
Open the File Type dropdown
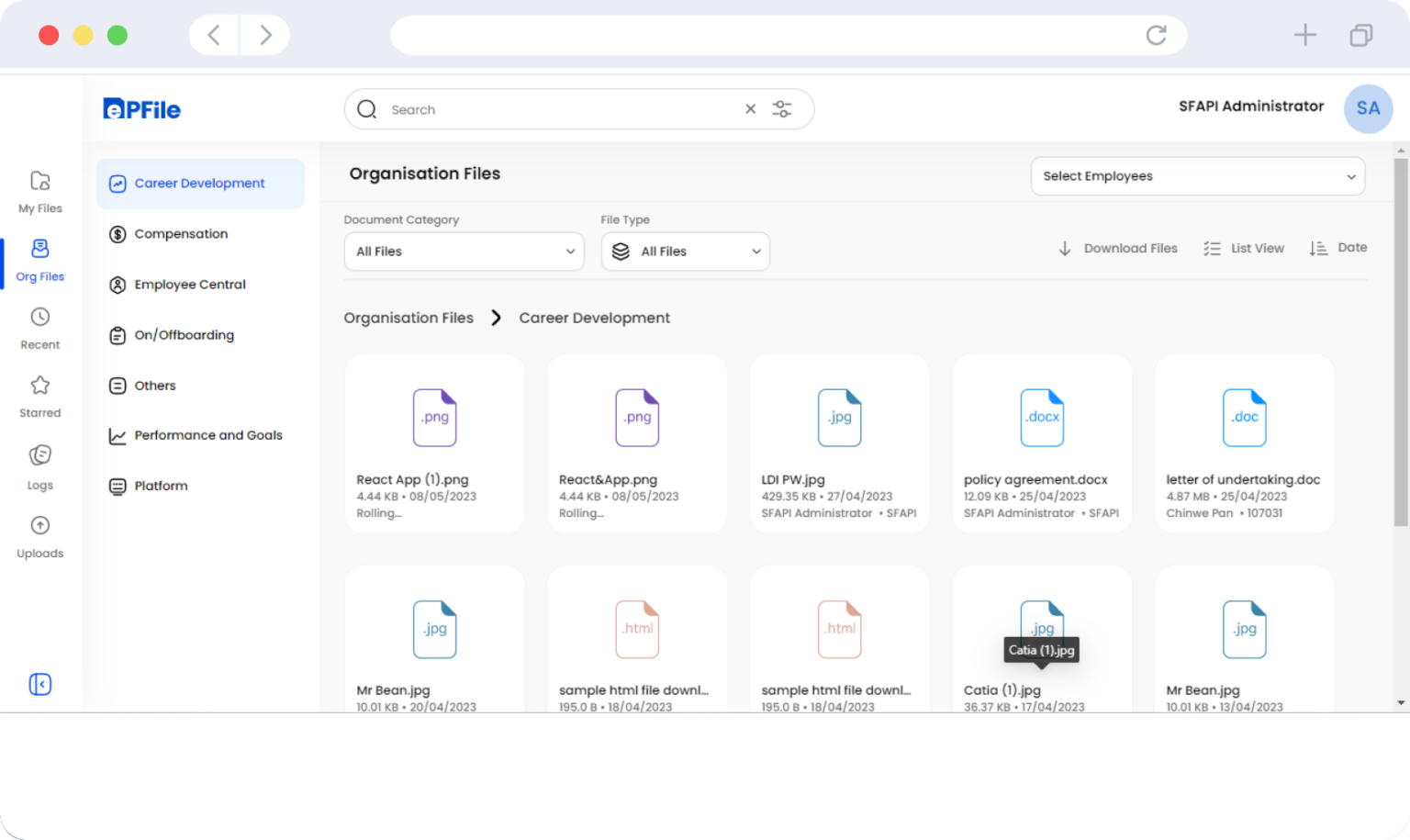tap(685, 251)
